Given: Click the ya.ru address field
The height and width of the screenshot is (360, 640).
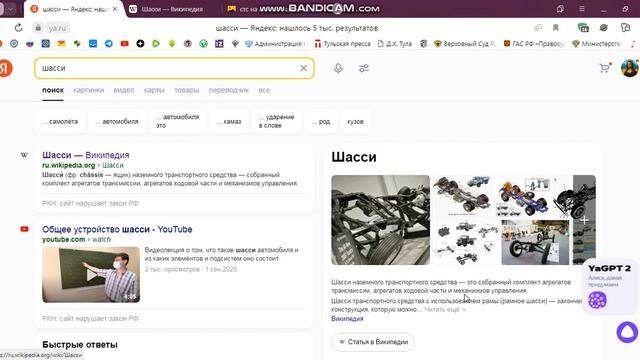Looking at the screenshot, I should click(x=57, y=28).
